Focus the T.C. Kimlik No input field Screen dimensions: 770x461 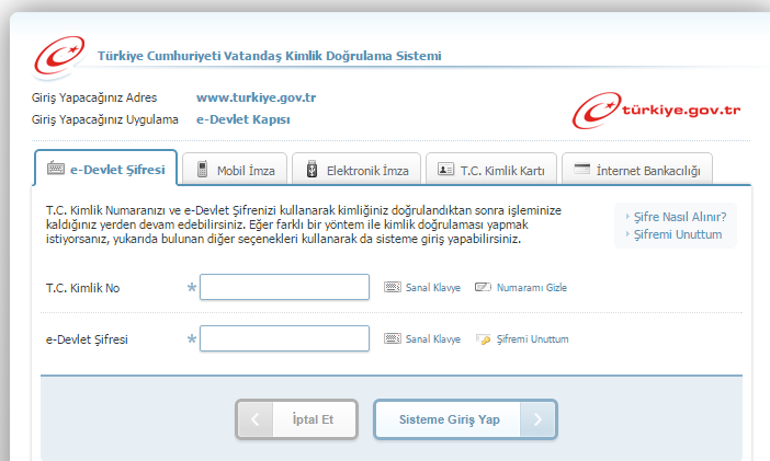pos(285,288)
